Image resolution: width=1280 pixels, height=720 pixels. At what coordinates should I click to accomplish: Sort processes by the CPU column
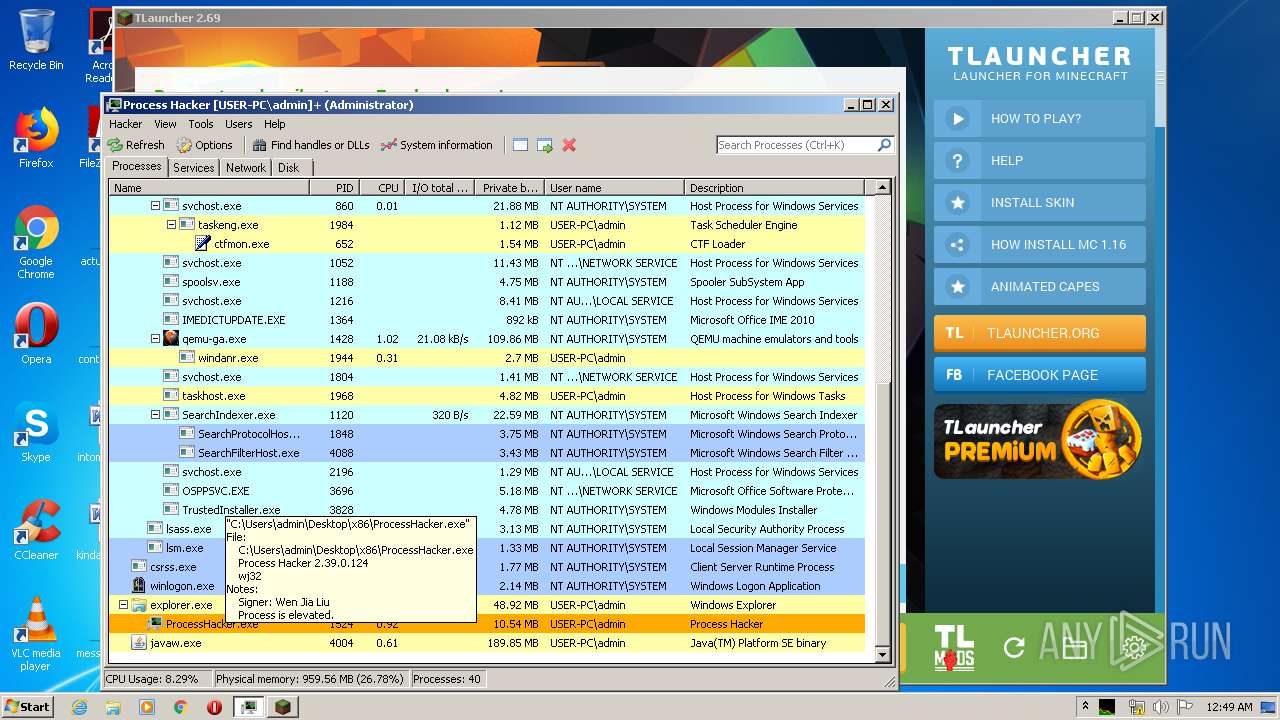(x=382, y=188)
